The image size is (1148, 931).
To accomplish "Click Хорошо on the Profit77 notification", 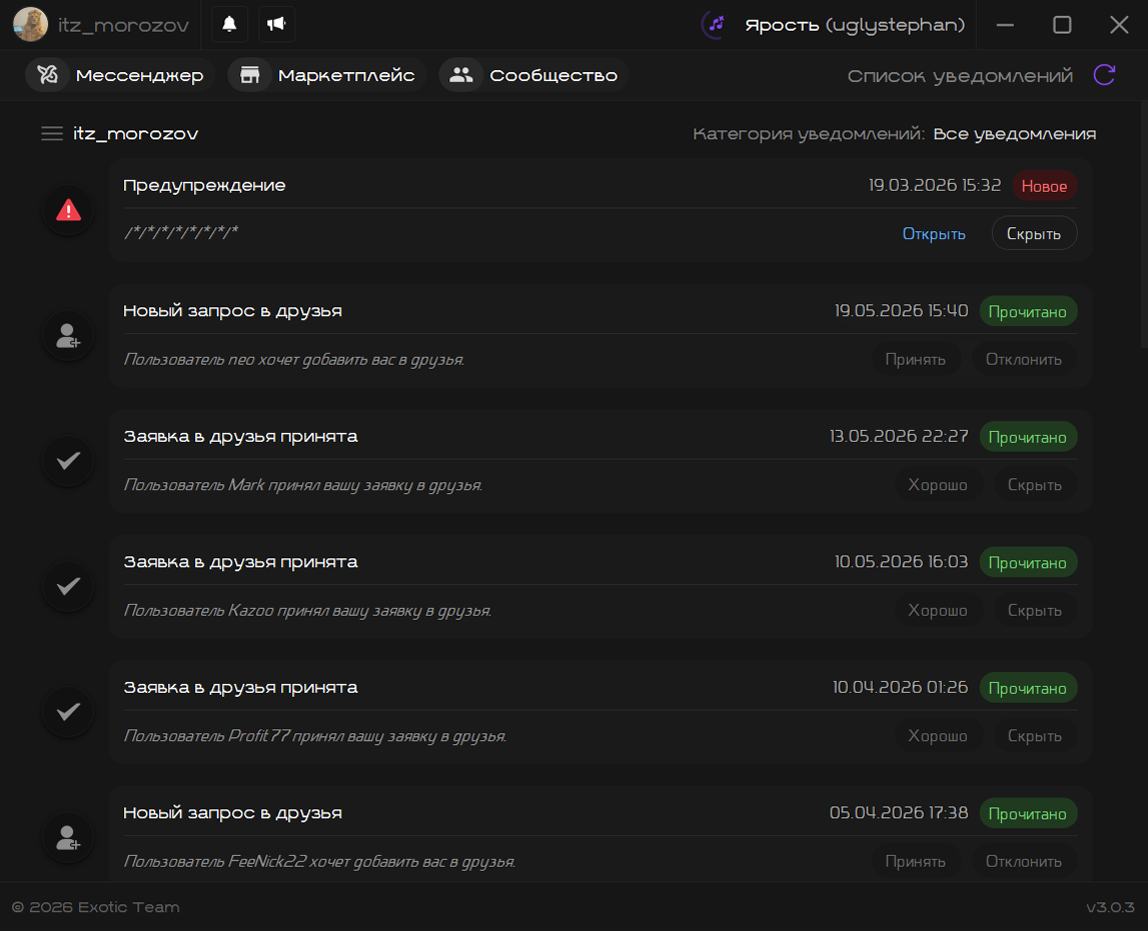I will tap(937, 736).
